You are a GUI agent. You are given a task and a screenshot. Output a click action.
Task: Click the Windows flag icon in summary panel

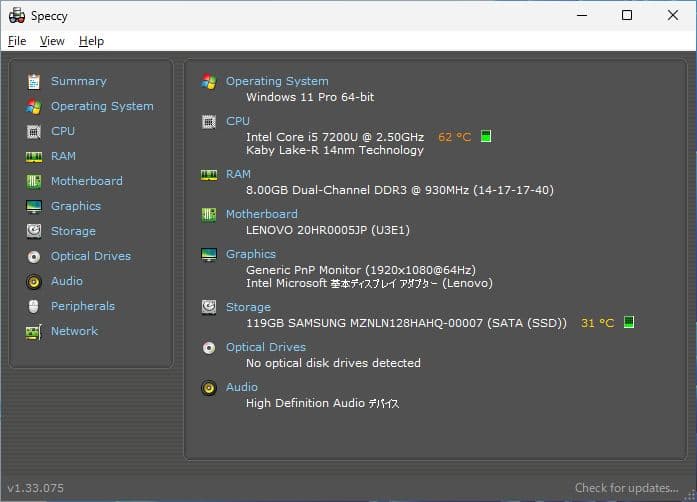pos(209,81)
